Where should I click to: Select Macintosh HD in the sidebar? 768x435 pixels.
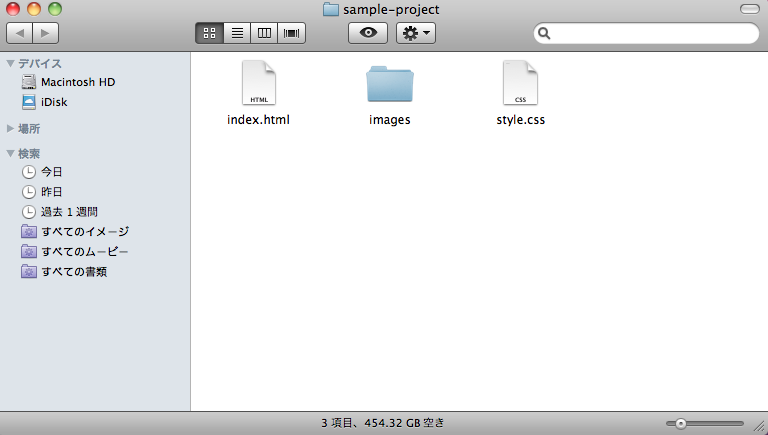(x=78, y=82)
